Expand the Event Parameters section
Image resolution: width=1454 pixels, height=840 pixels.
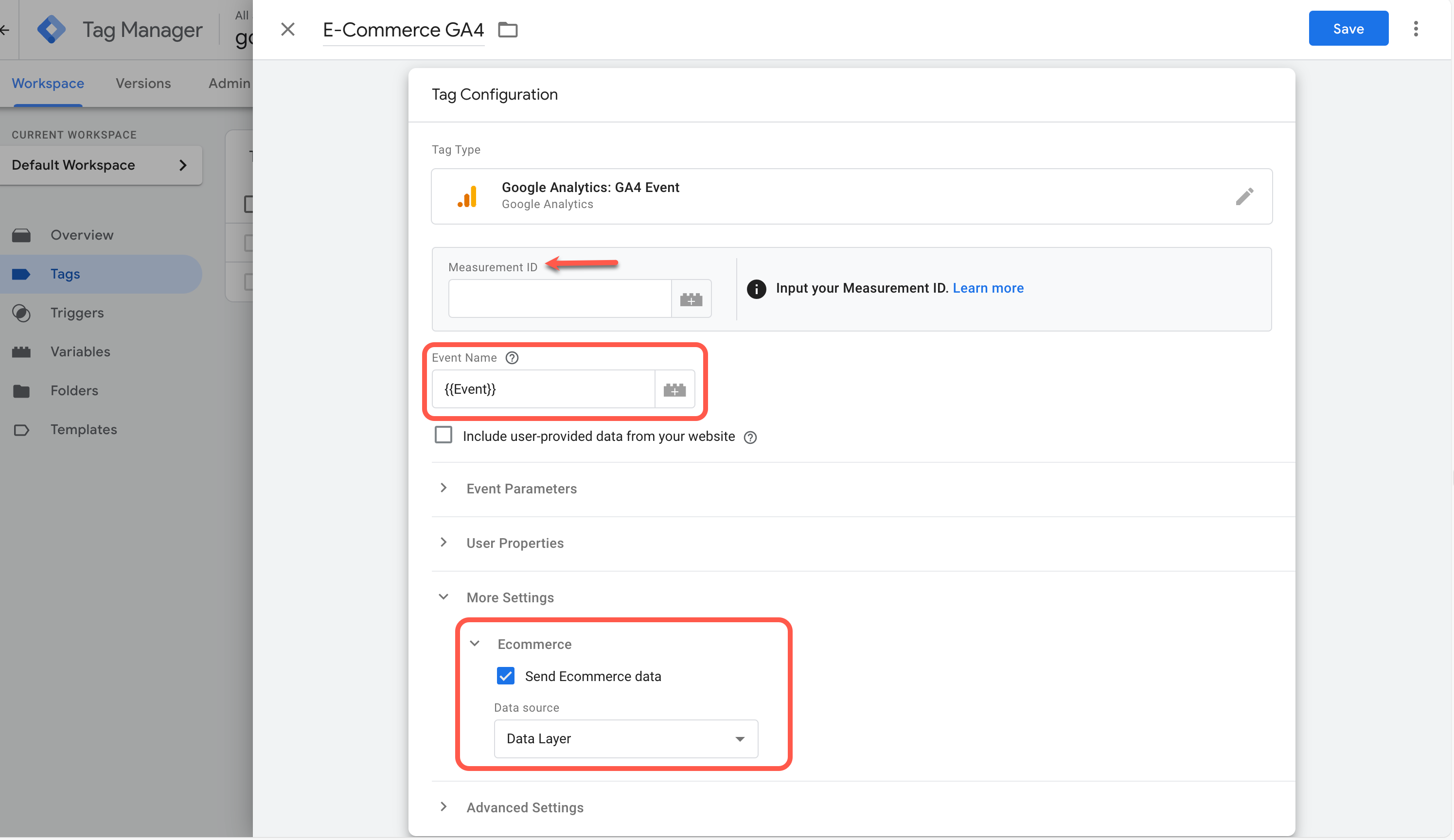point(443,488)
